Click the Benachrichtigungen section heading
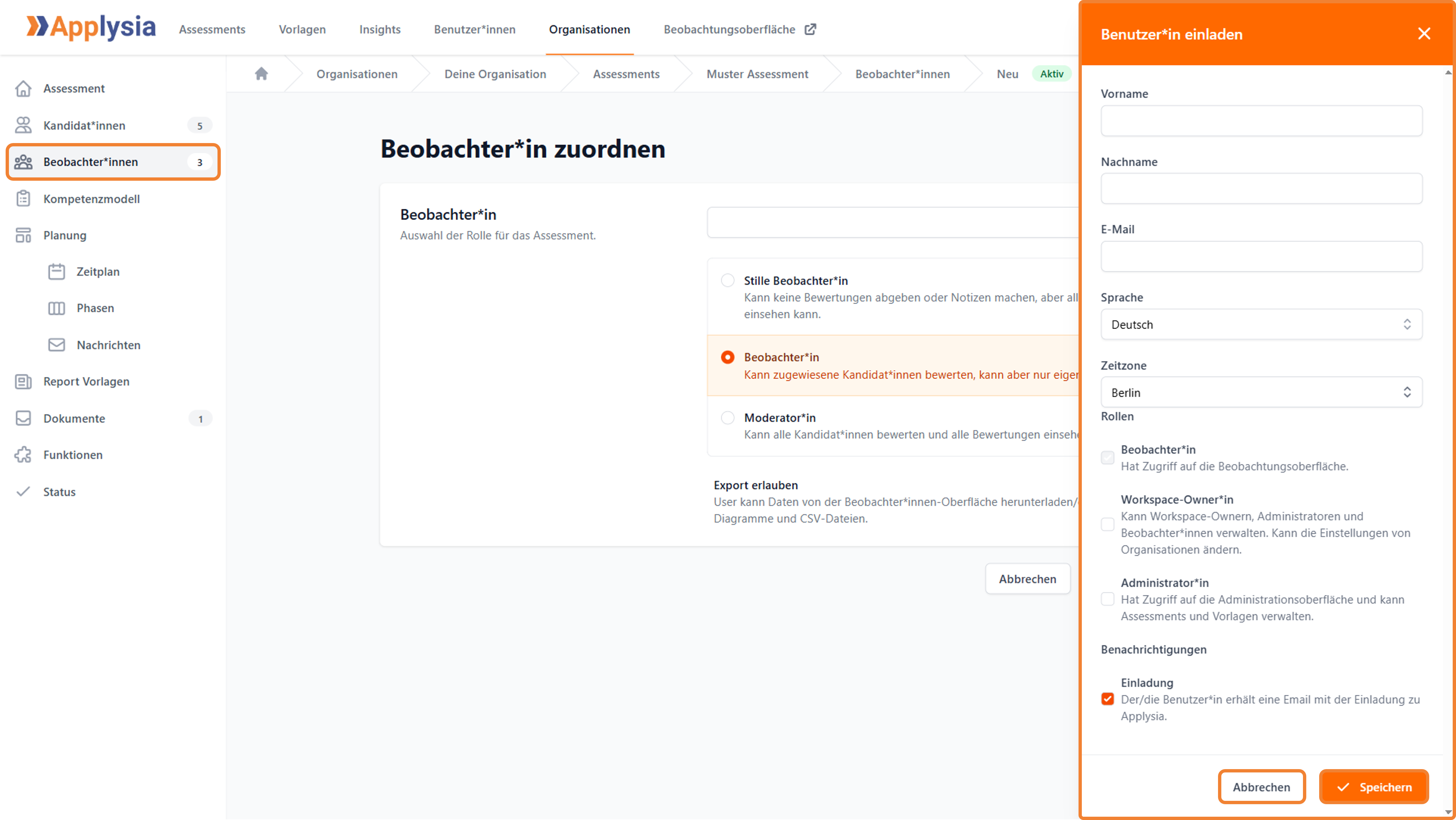The image size is (1456, 820). 1153,649
